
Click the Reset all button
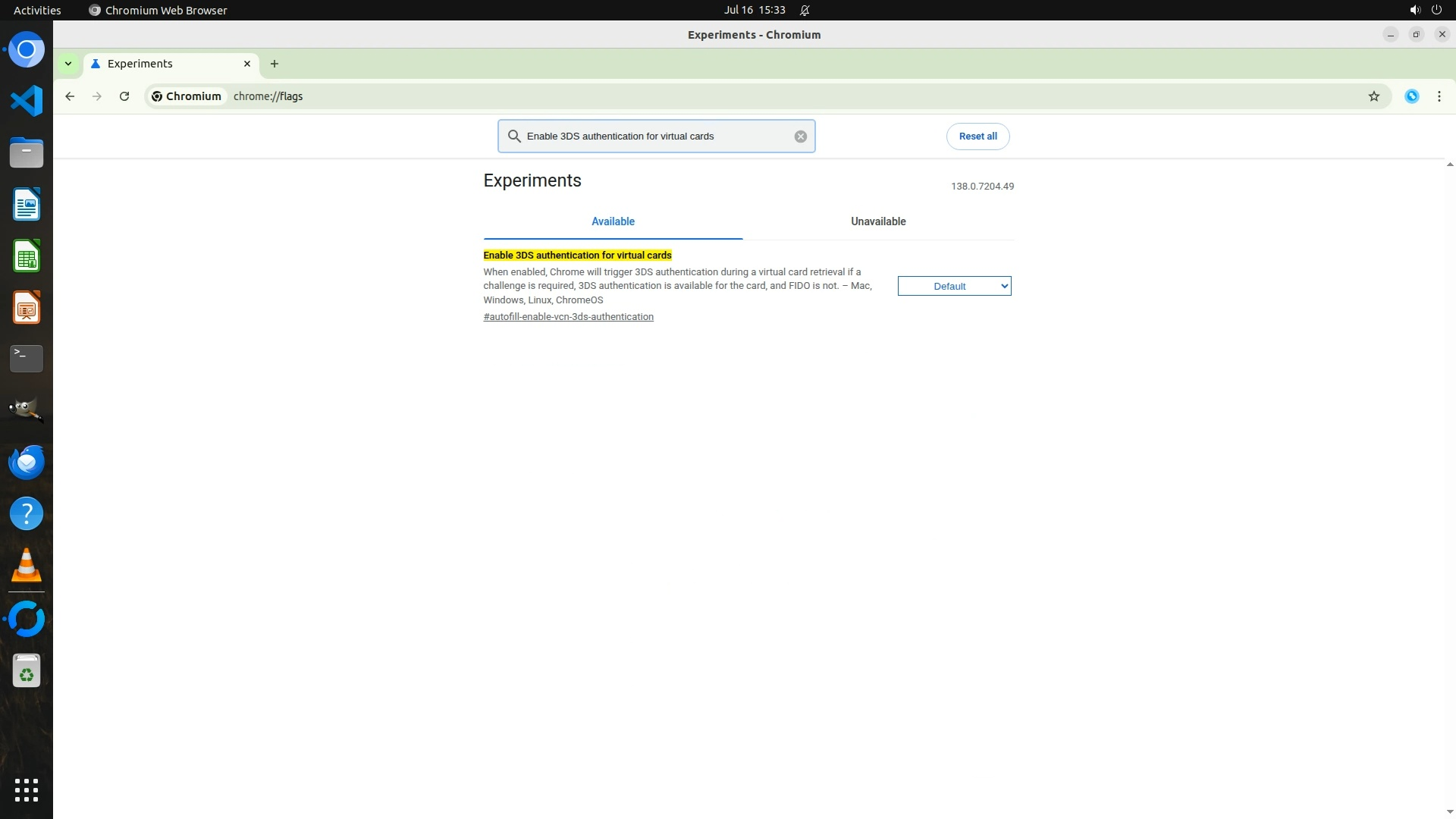977,136
